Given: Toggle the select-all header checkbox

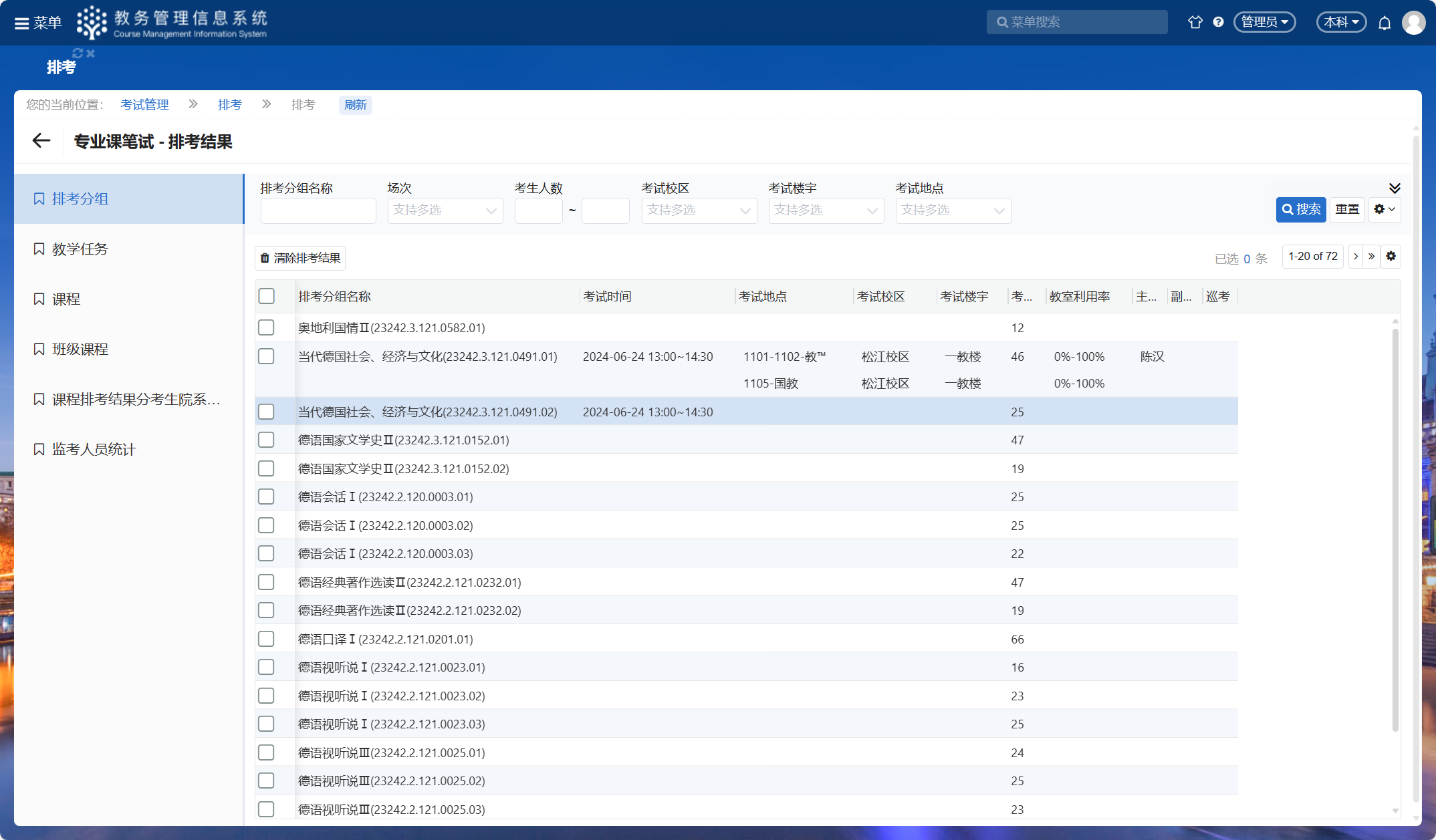Looking at the screenshot, I should click(267, 296).
